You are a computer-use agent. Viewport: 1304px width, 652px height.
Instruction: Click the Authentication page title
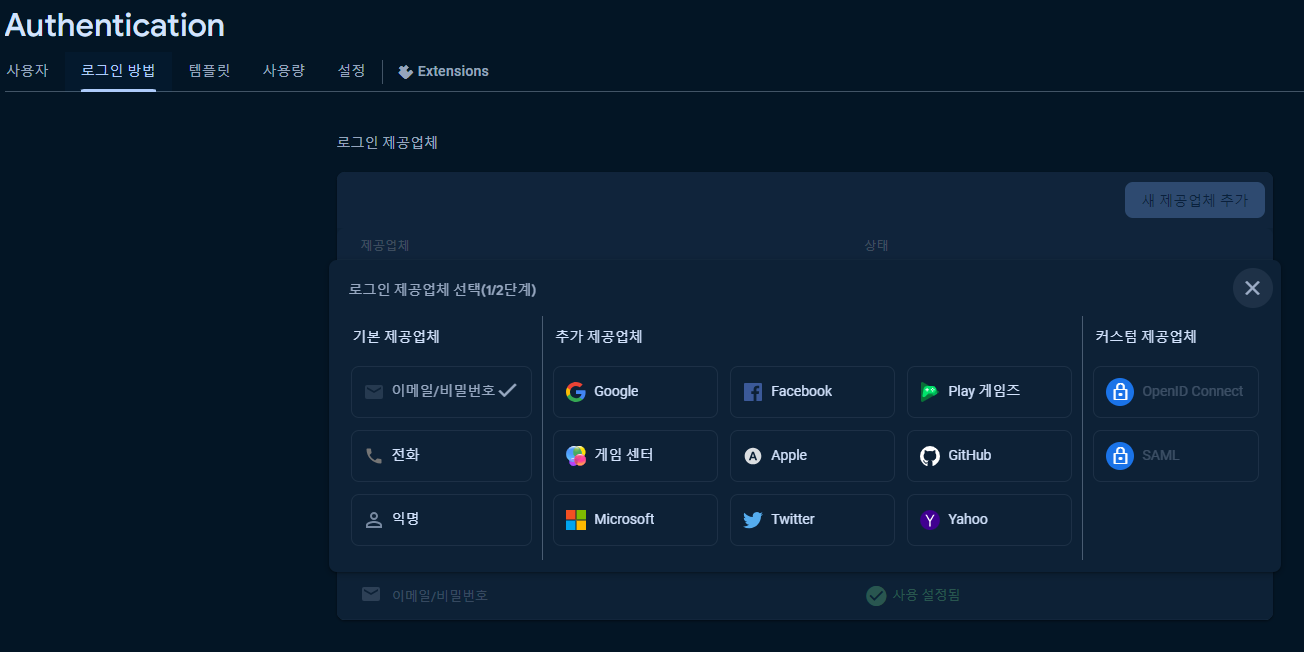(x=115, y=25)
